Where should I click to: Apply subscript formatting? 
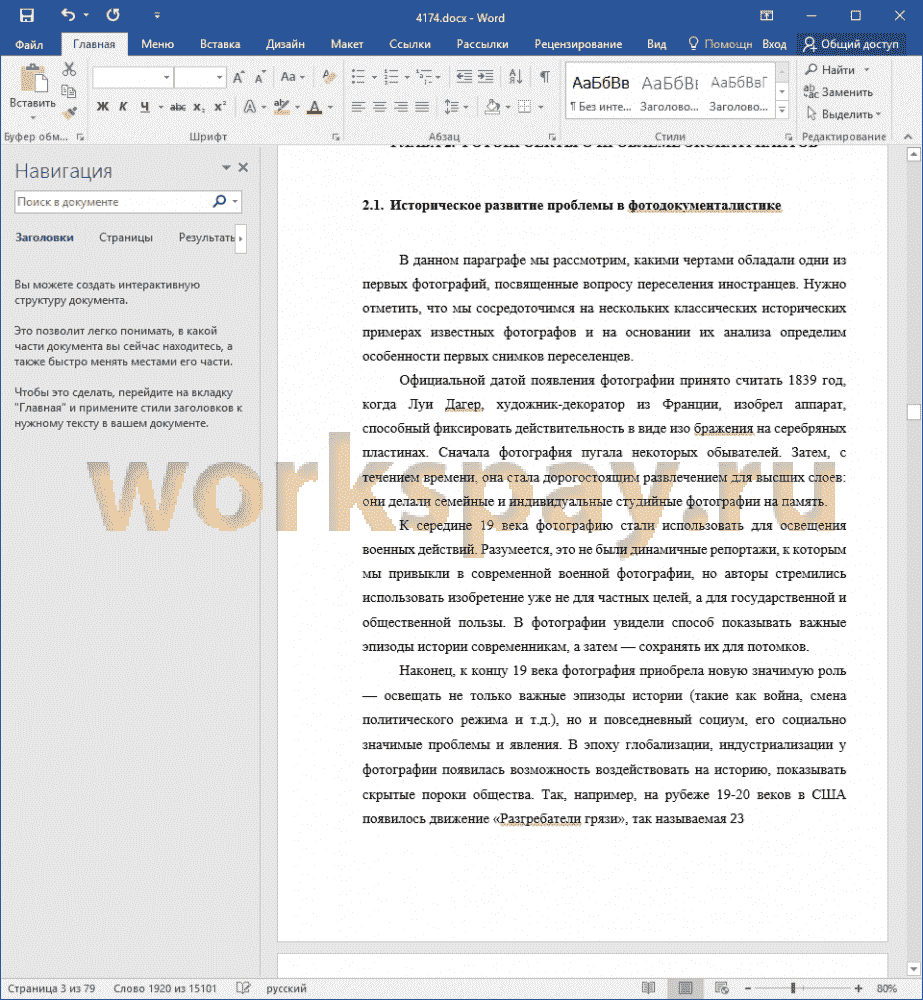200,107
